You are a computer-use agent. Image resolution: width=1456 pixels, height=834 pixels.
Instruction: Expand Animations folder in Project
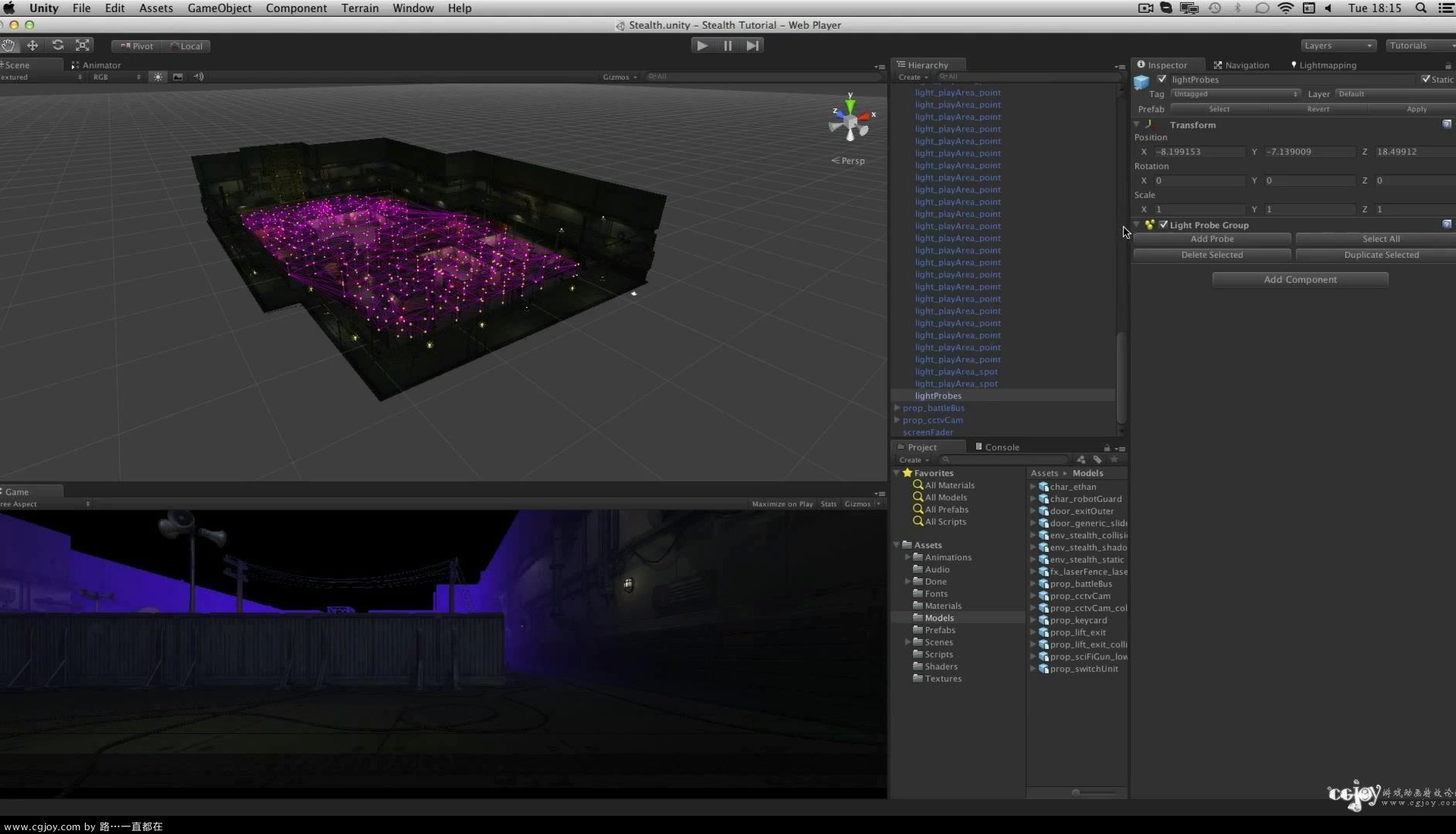coord(908,557)
